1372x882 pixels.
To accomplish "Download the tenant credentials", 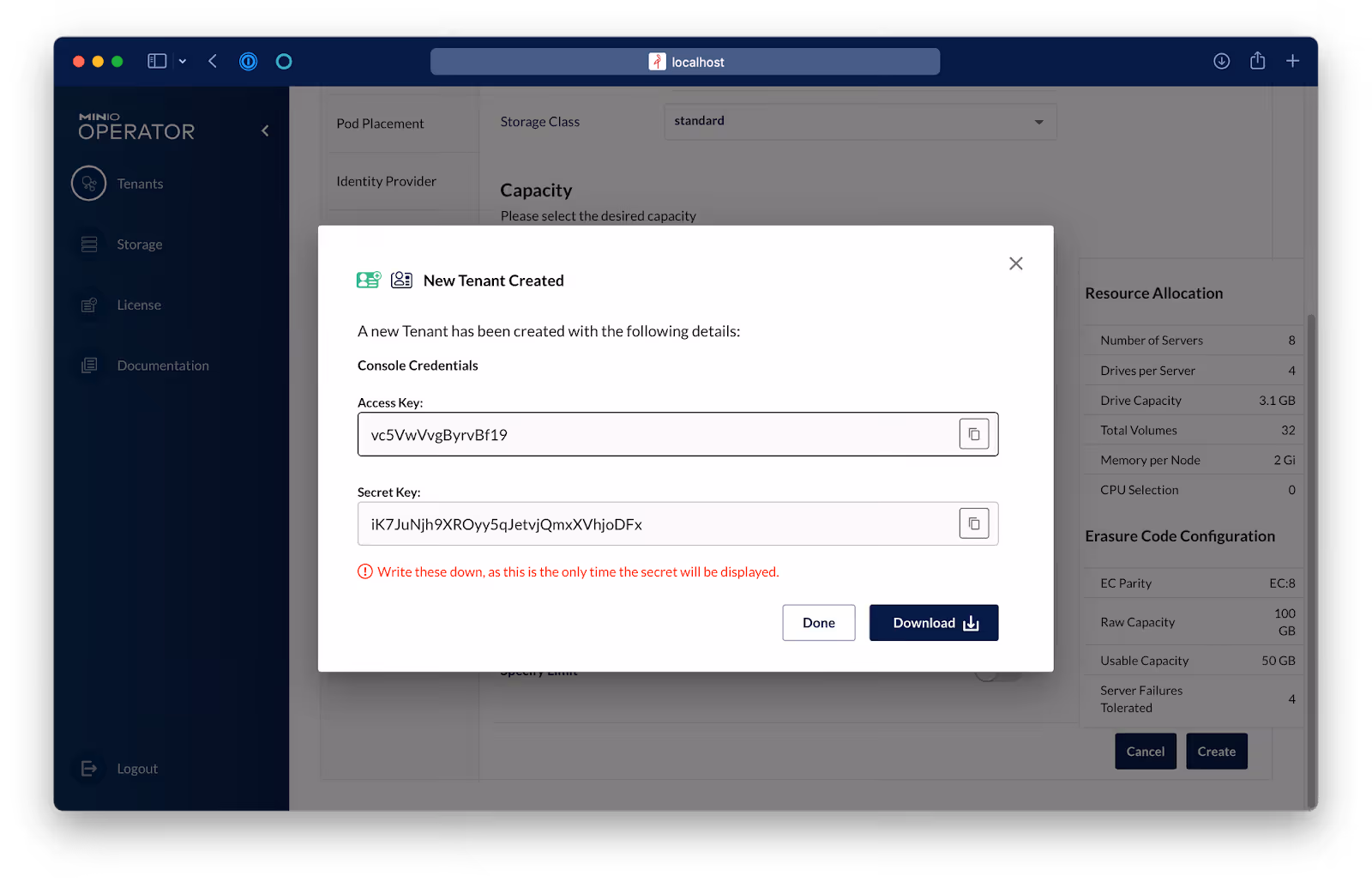I will click(x=933, y=623).
